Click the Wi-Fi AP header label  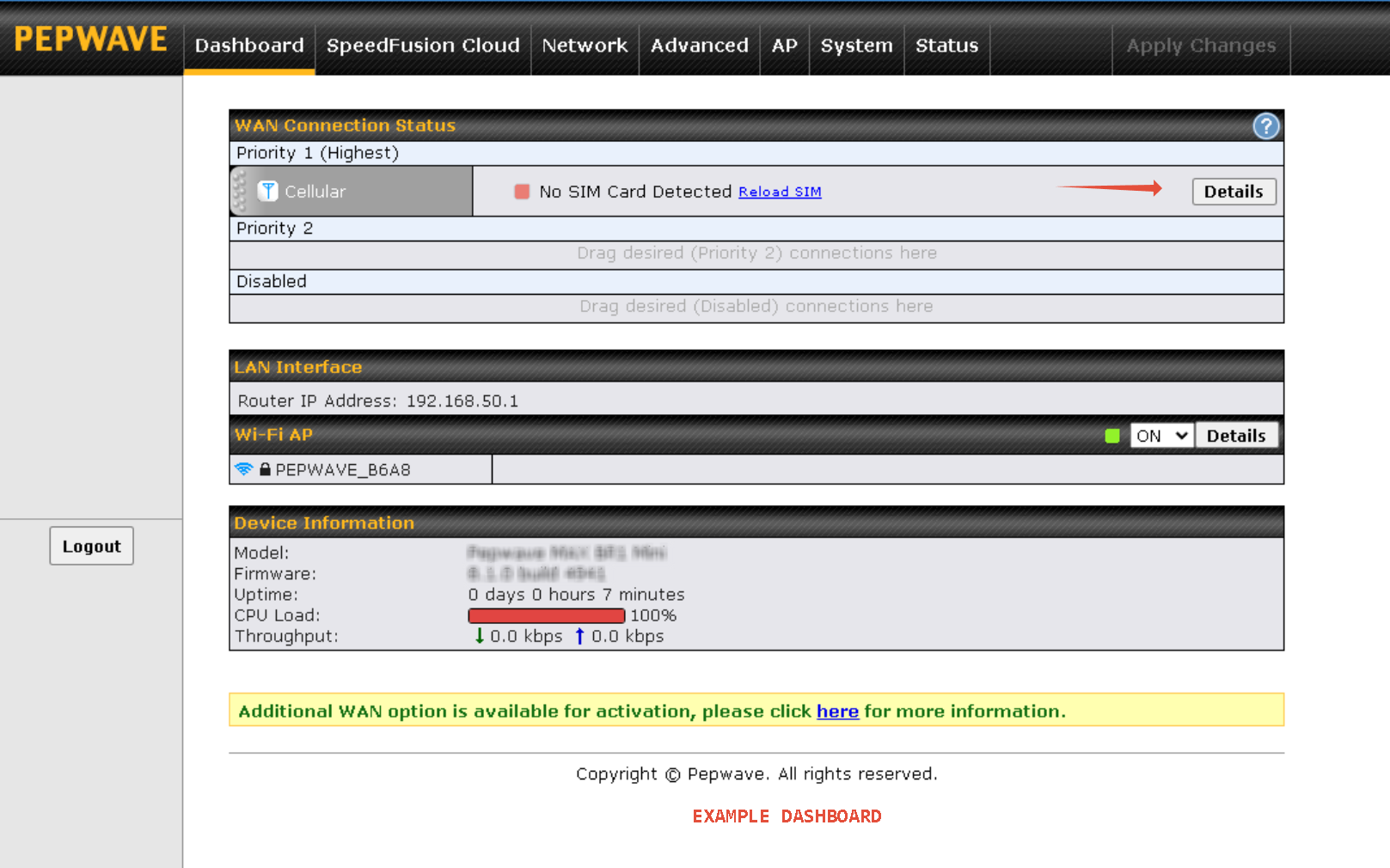point(273,435)
